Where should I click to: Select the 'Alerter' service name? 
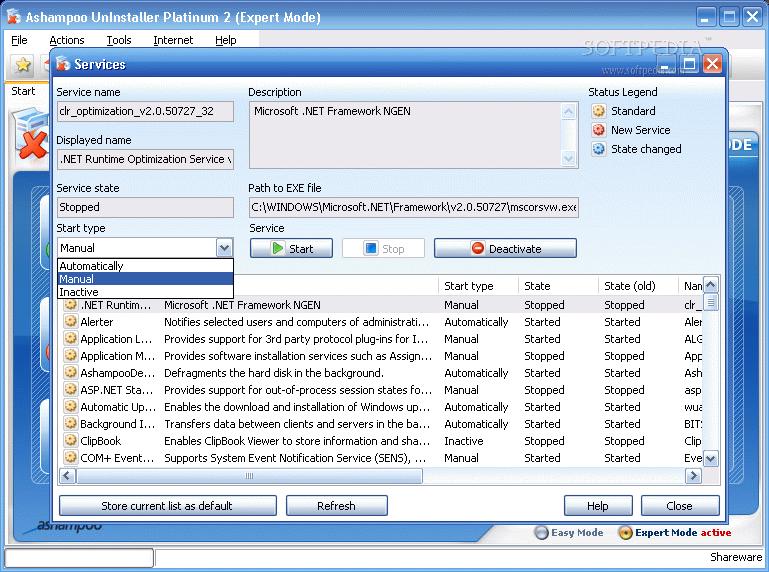[x=97, y=322]
